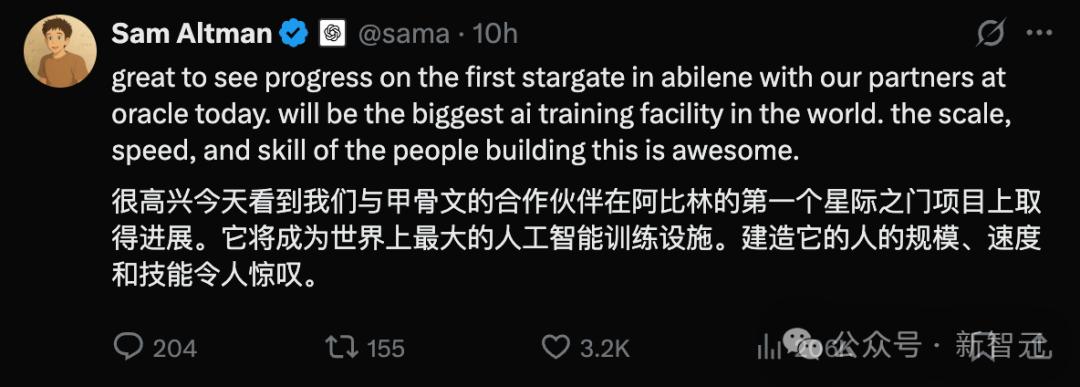Toggle the bookmark icon behind the watermark
Screen dimensions: 1080x387
coord(986,348)
